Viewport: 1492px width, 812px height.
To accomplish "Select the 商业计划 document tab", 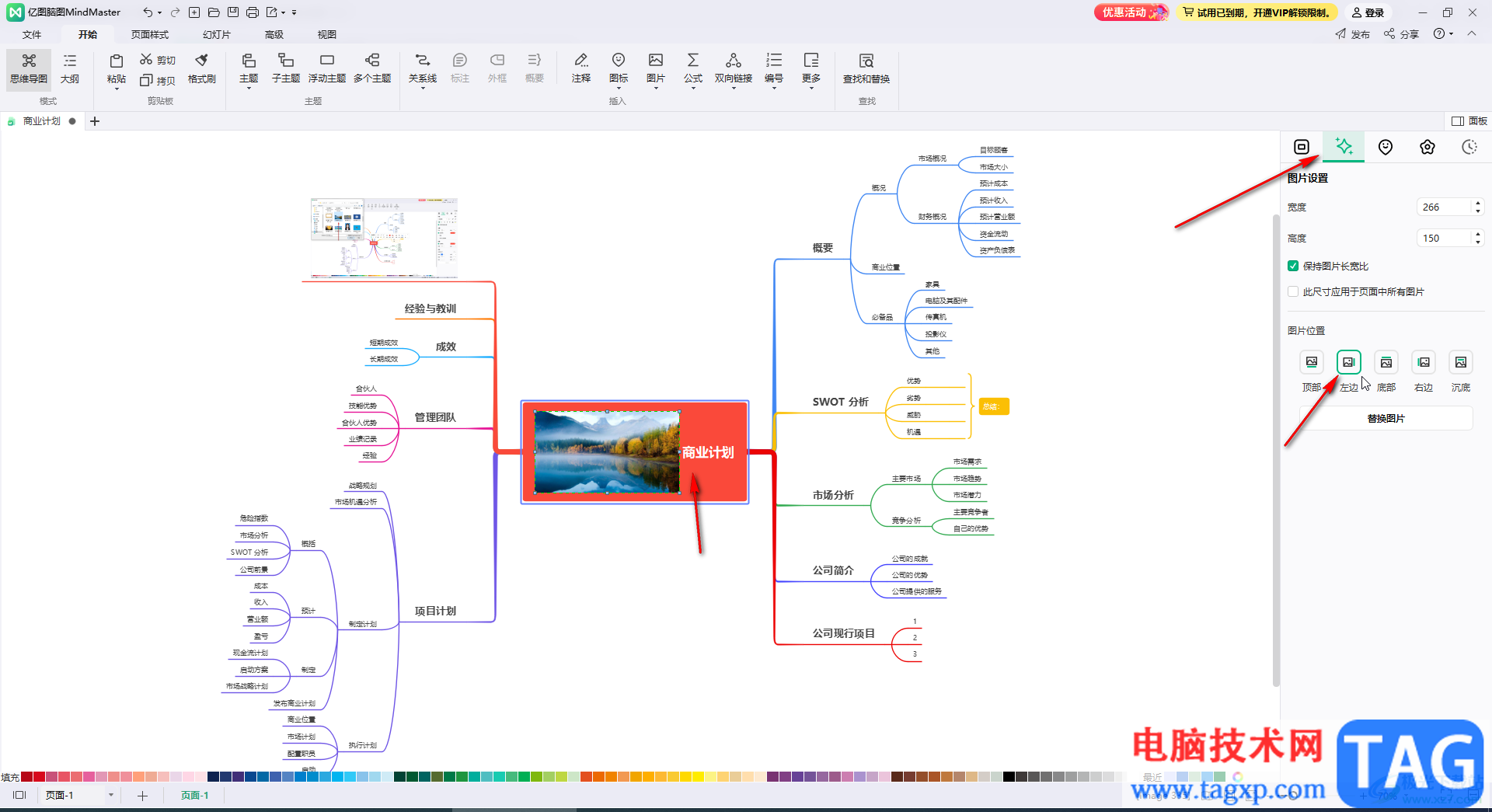I will pyautogui.click(x=42, y=121).
